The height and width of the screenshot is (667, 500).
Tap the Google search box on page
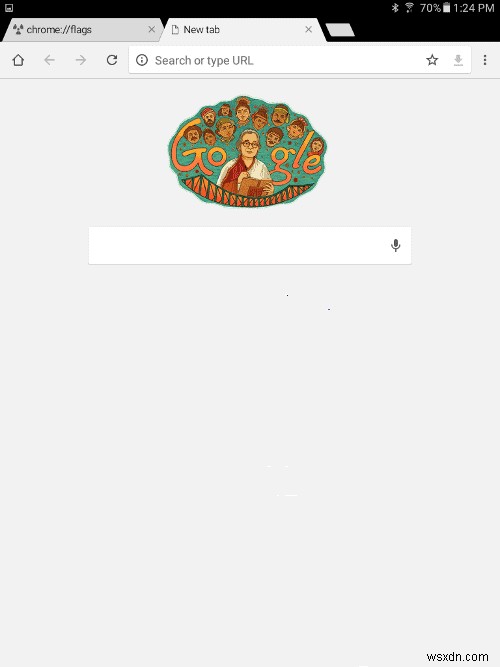pos(250,245)
